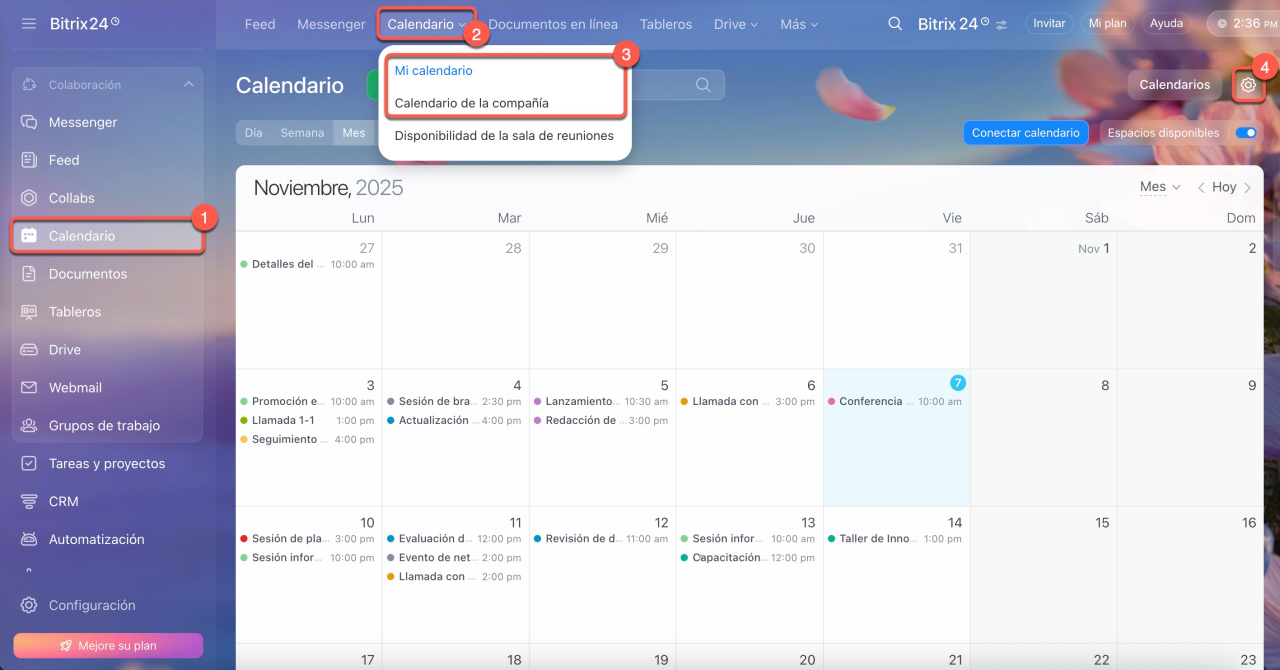Open the hamburger menu icon
Screen dimensions: 1280x670
point(29,23)
